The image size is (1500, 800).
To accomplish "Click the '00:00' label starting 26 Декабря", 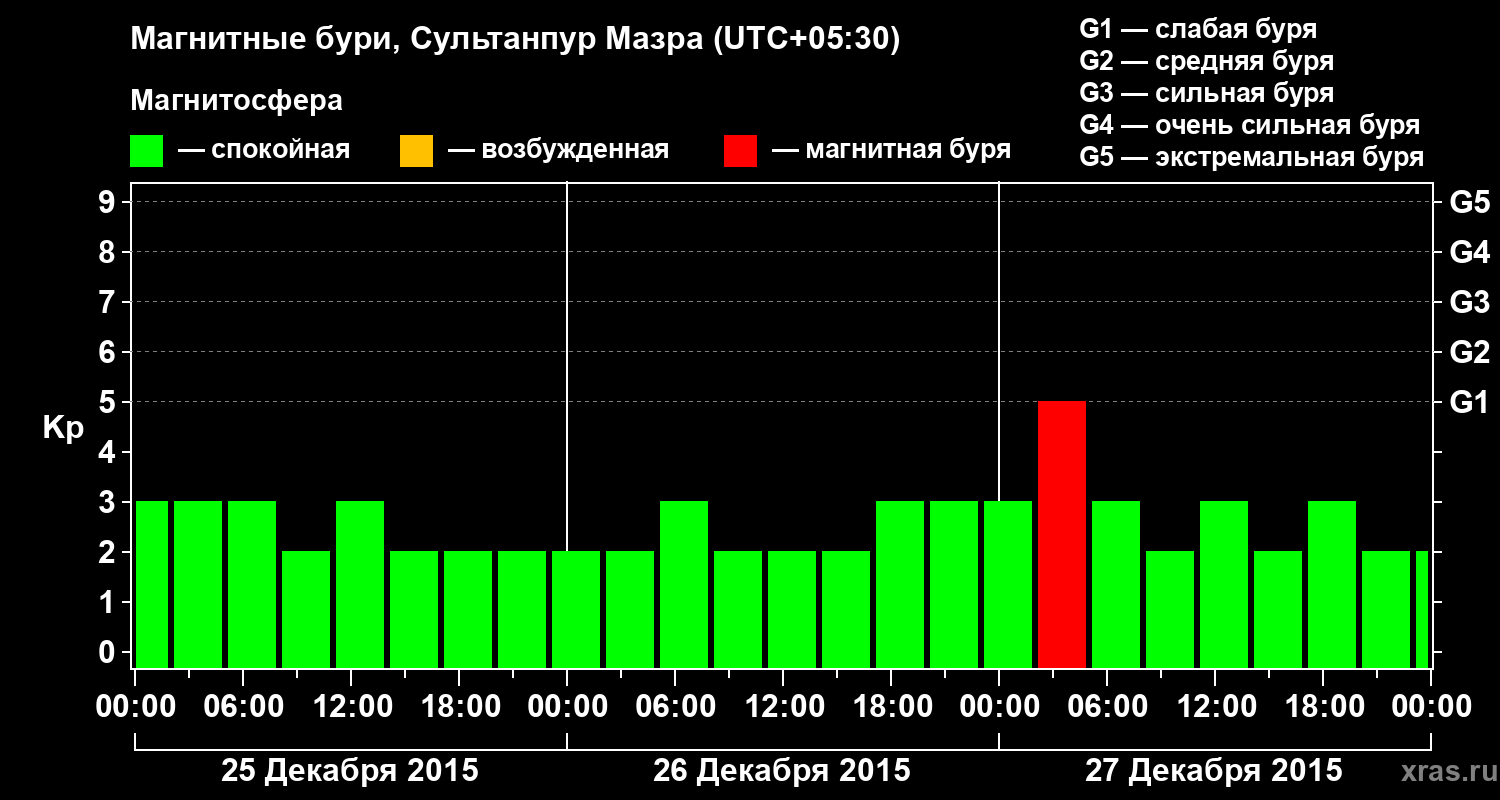I will pyautogui.click(x=567, y=706).
